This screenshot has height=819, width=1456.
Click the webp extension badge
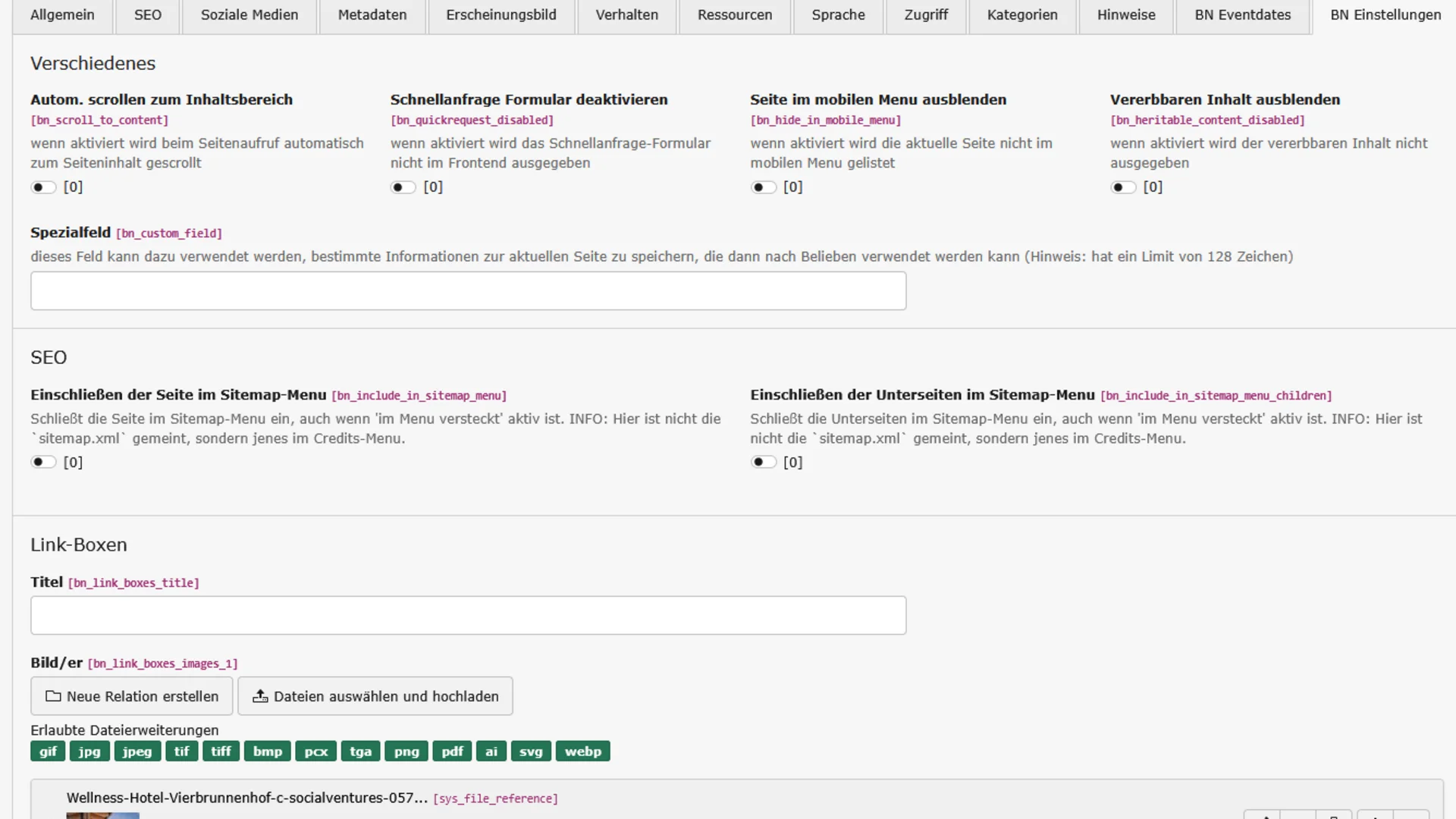click(583, 752)
